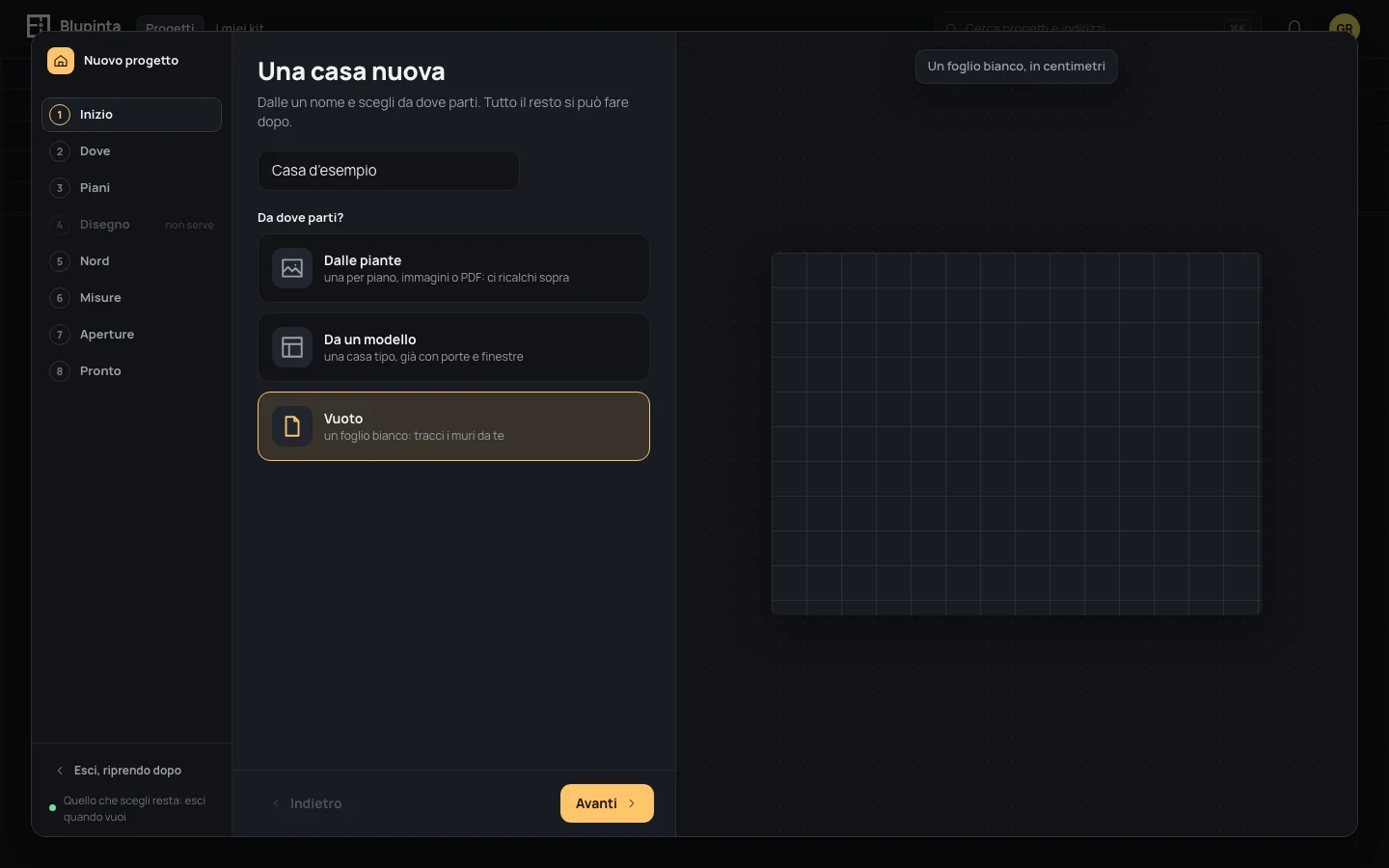Select the Dalle piante starting option
This screenshot has height=868, width=1389.
coord(453,268)
